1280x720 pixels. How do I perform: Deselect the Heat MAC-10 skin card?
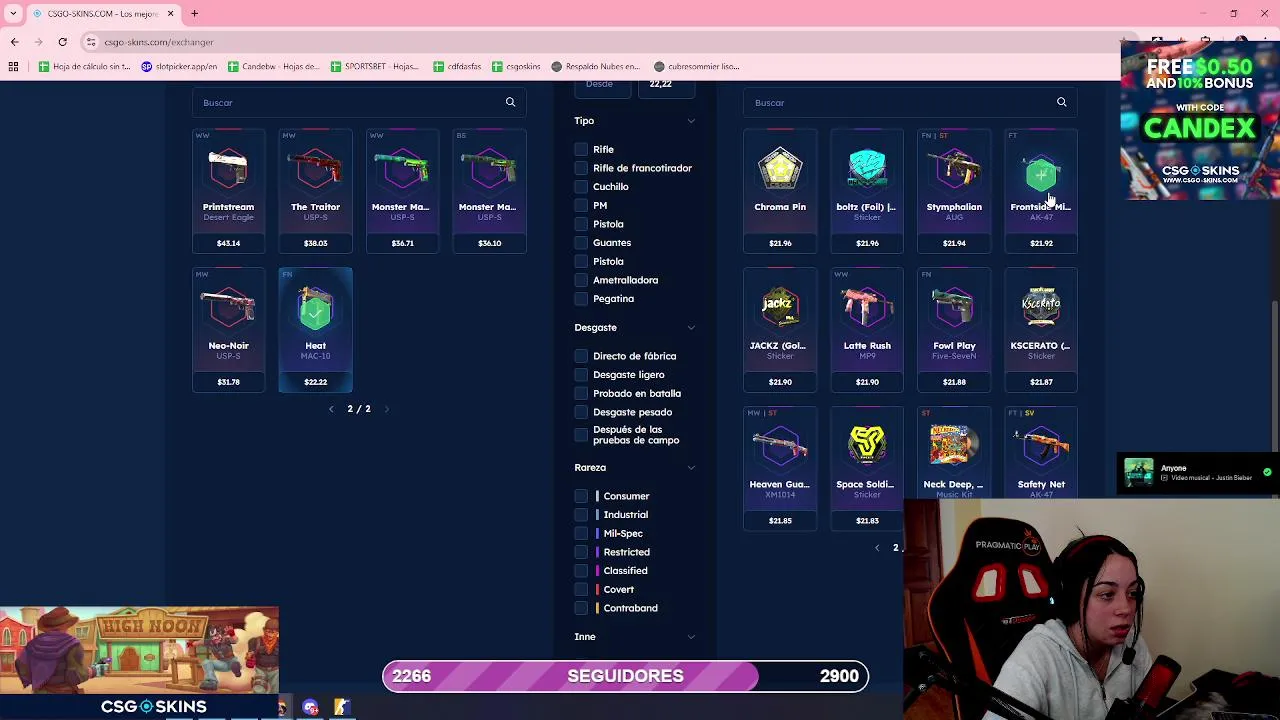tap(315, 330)
